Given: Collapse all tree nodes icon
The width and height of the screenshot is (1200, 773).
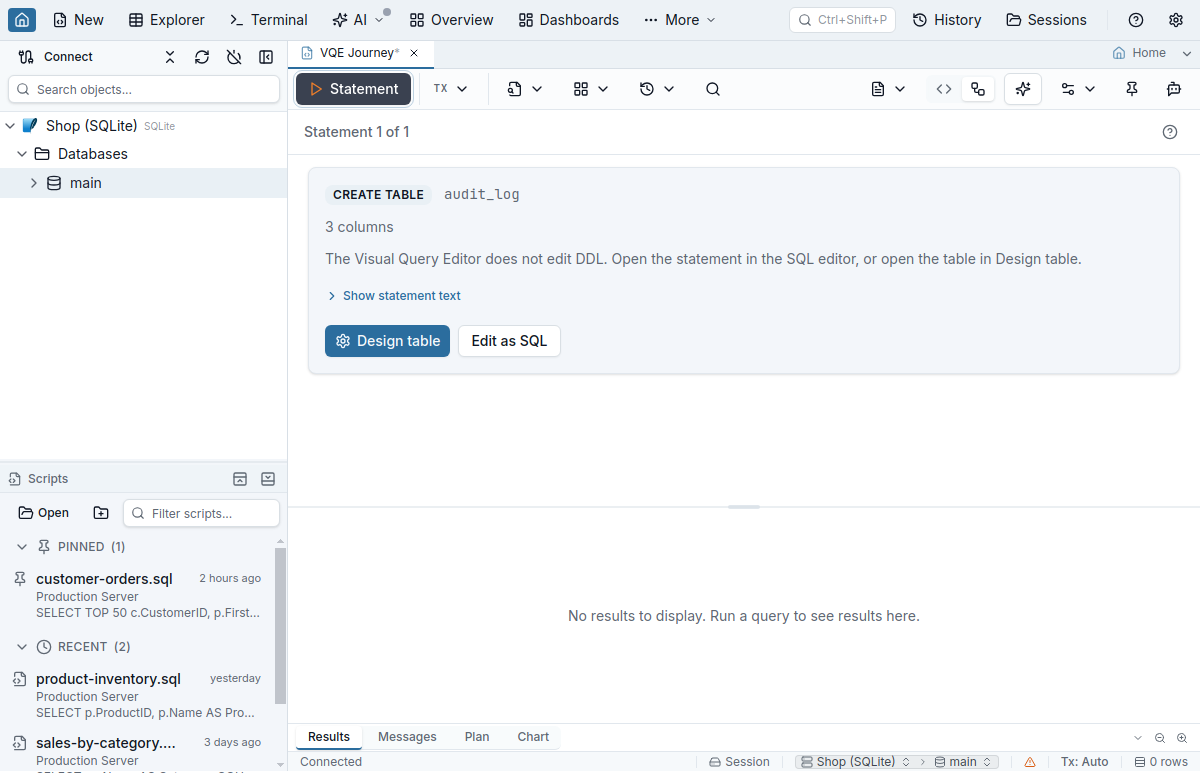Looking at the screenshot, I should tap(170, 57).
